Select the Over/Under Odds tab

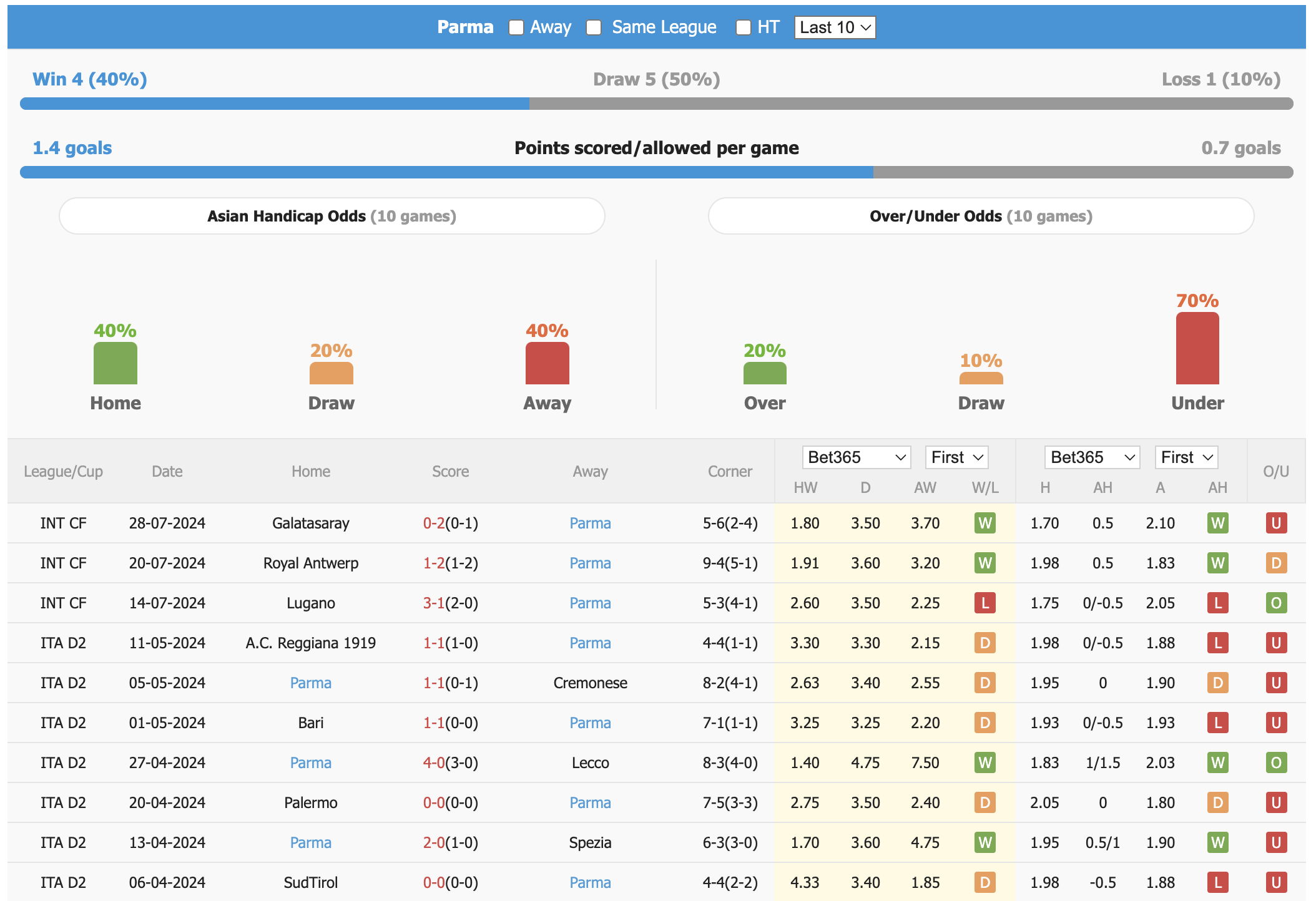981,216
